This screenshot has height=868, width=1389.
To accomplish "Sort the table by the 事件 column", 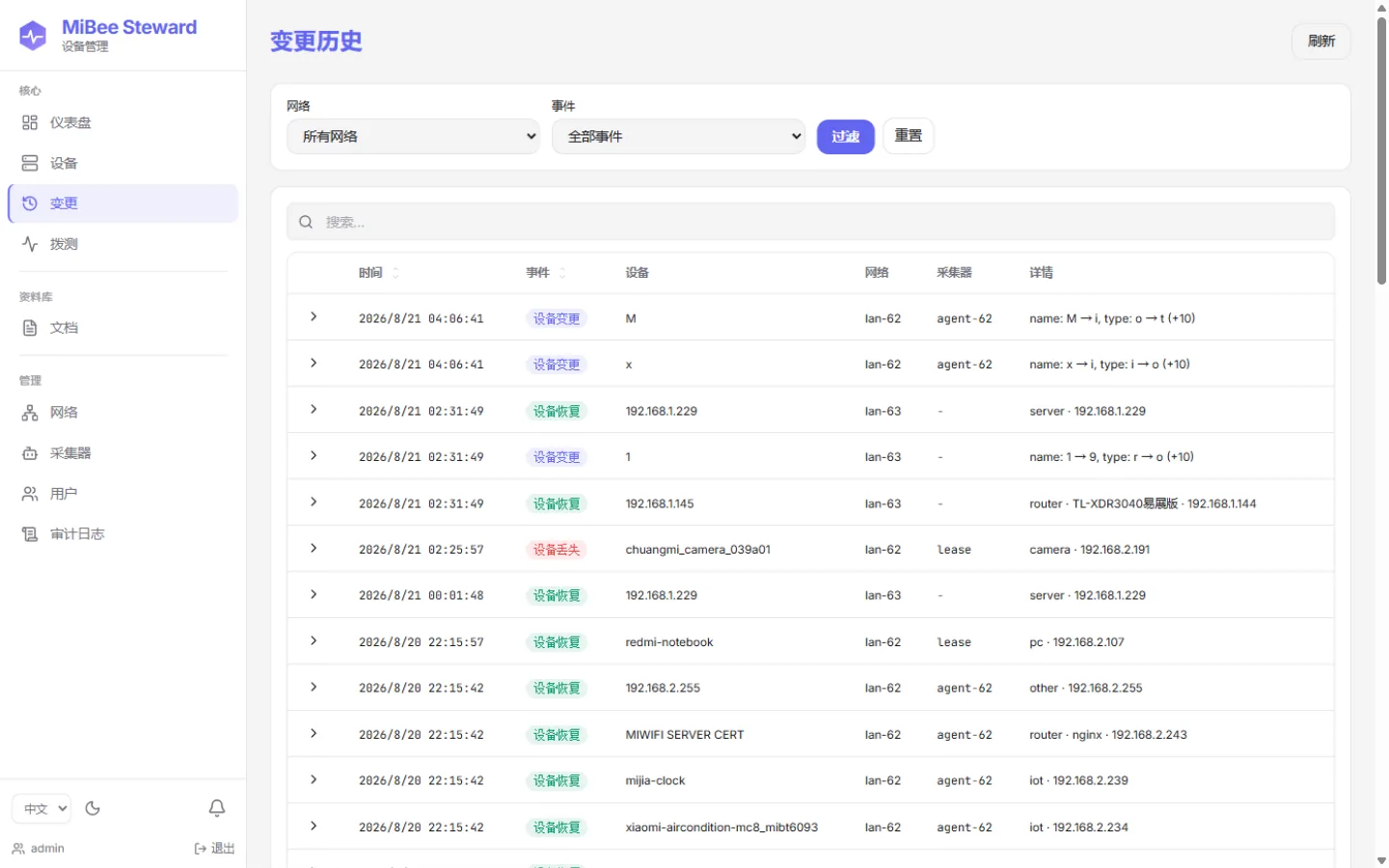I will (546, 273).
